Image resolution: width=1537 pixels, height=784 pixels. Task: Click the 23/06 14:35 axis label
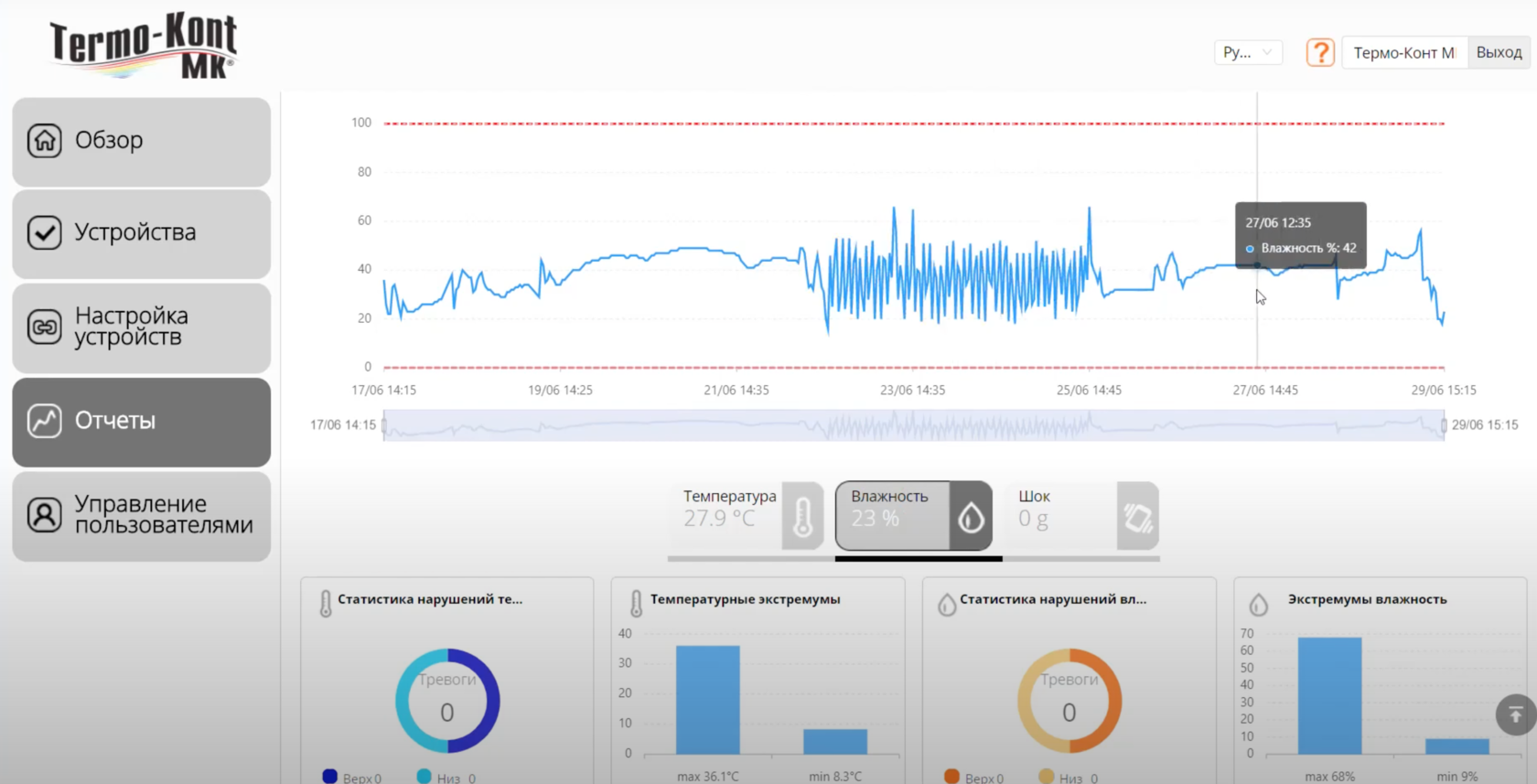(912, 390)
